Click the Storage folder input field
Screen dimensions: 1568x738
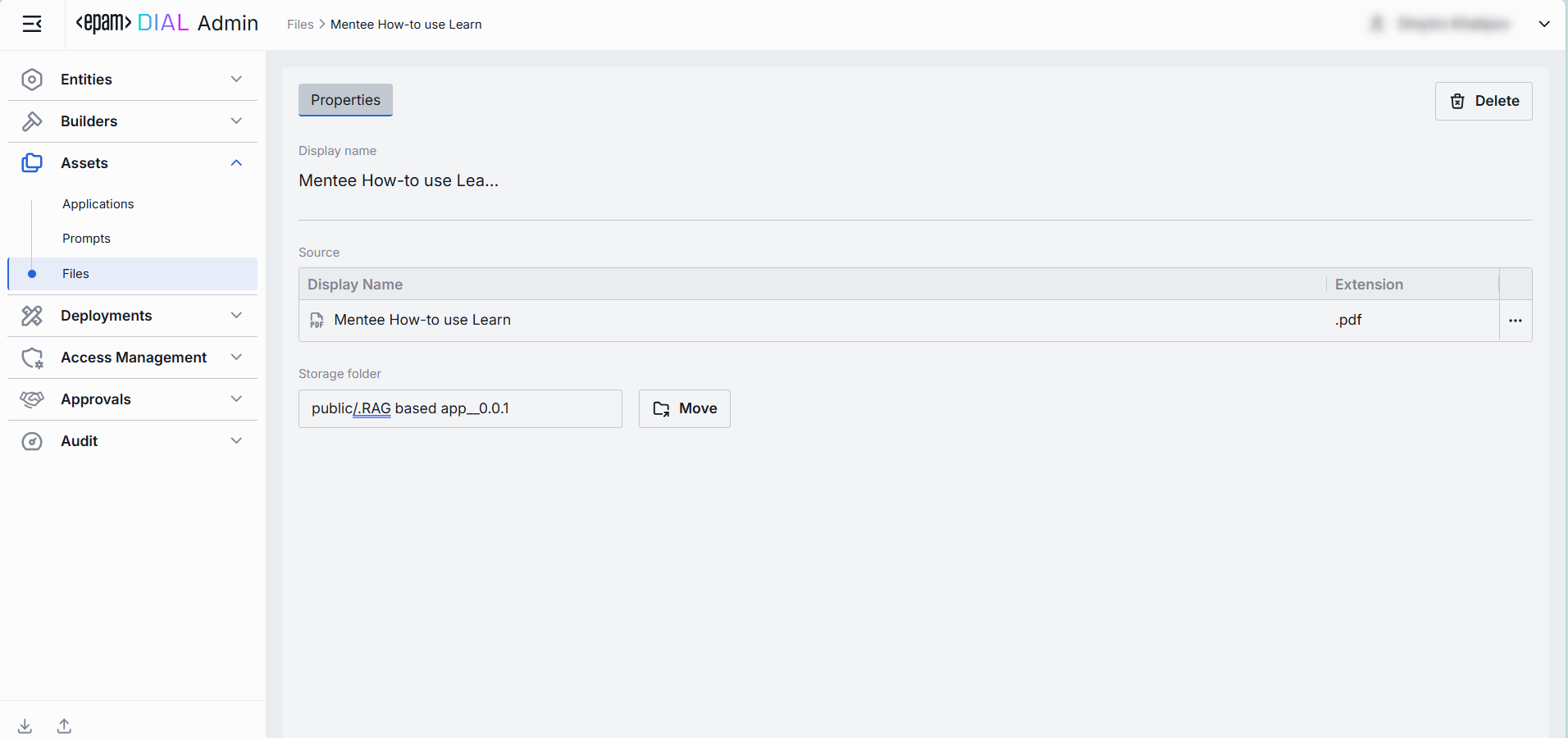tap(459, 408)
